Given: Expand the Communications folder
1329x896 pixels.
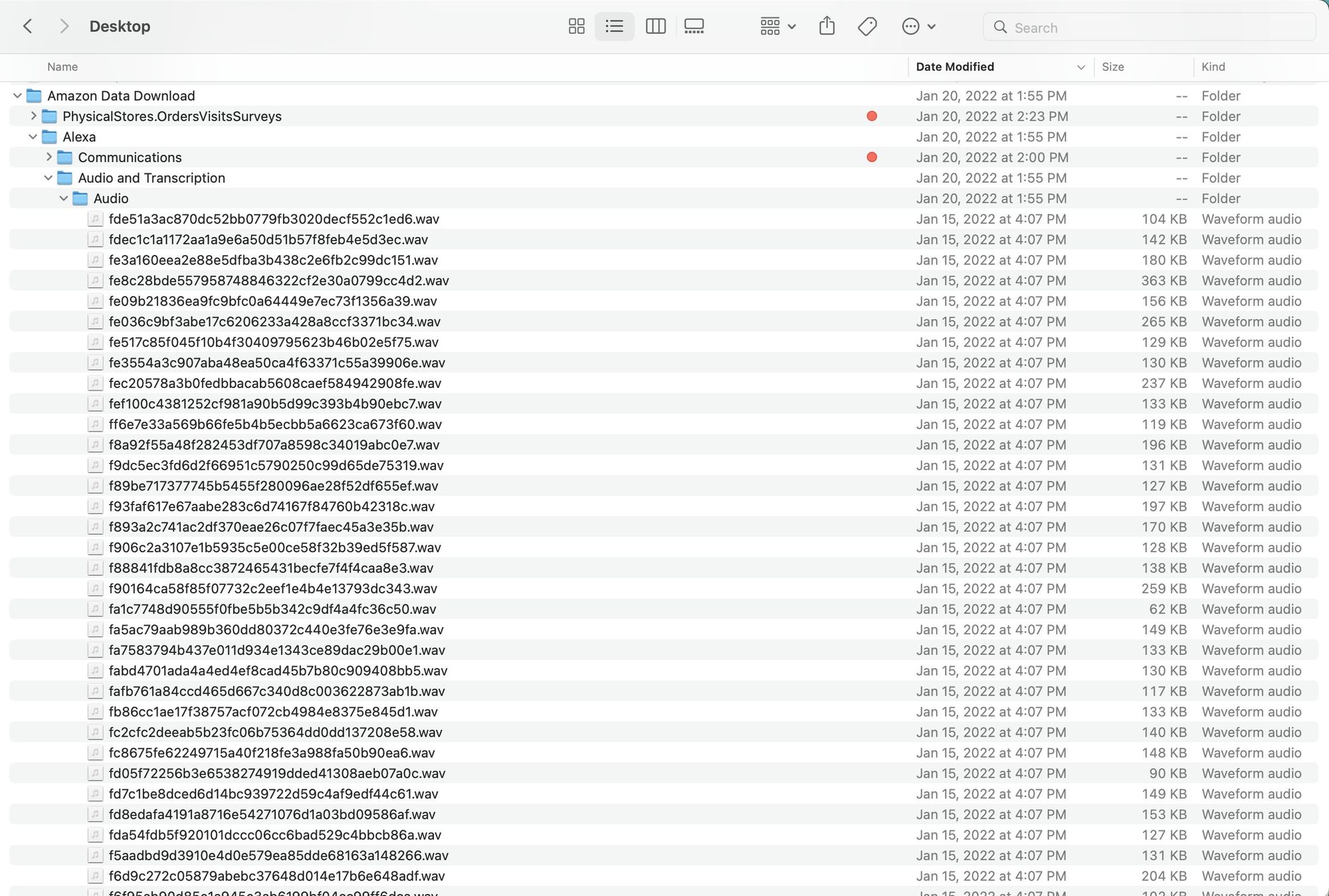Looking at the screenshot, I should tap(49, 157).
